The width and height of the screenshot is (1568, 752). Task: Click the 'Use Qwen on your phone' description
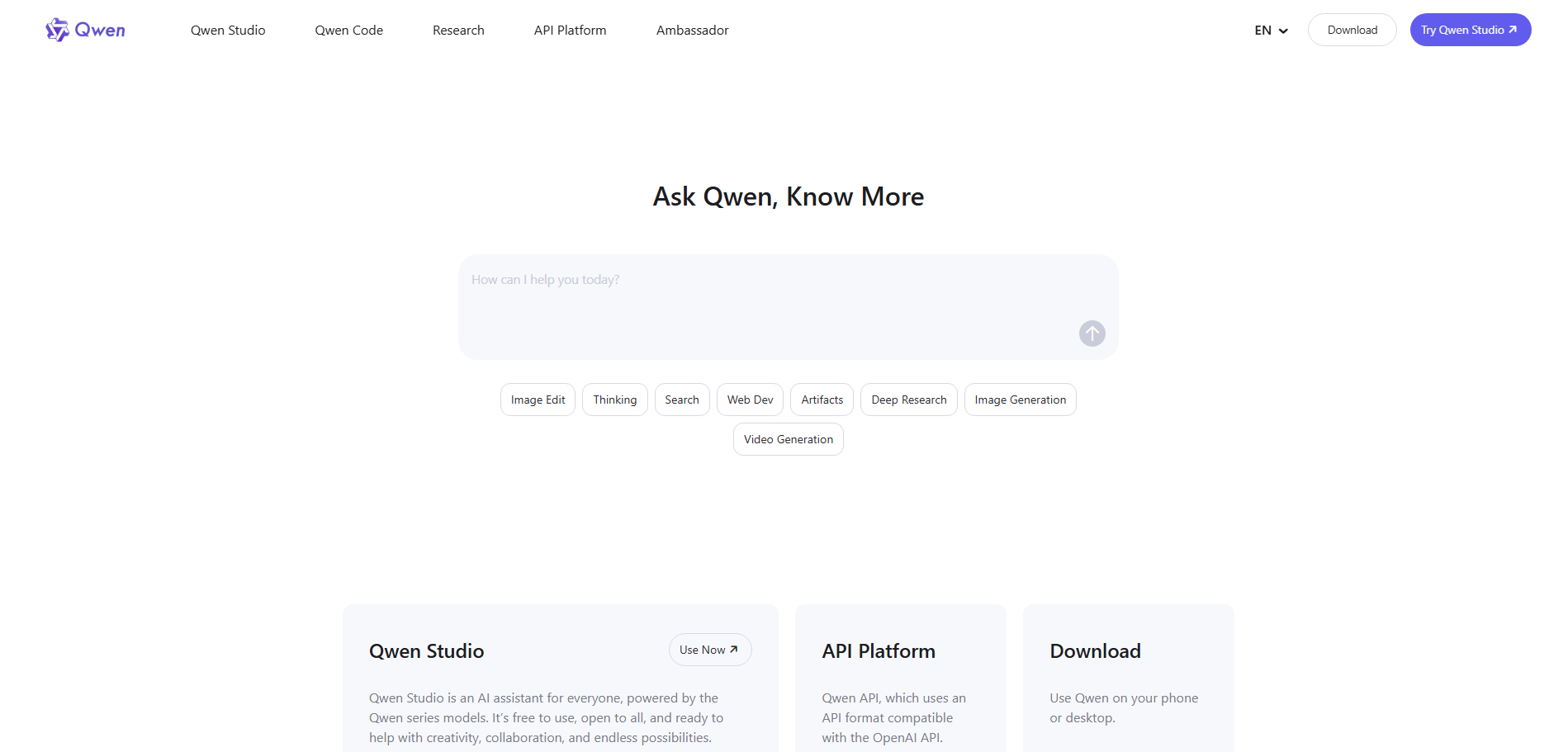pyautogui.click(x=1124, y=708)
